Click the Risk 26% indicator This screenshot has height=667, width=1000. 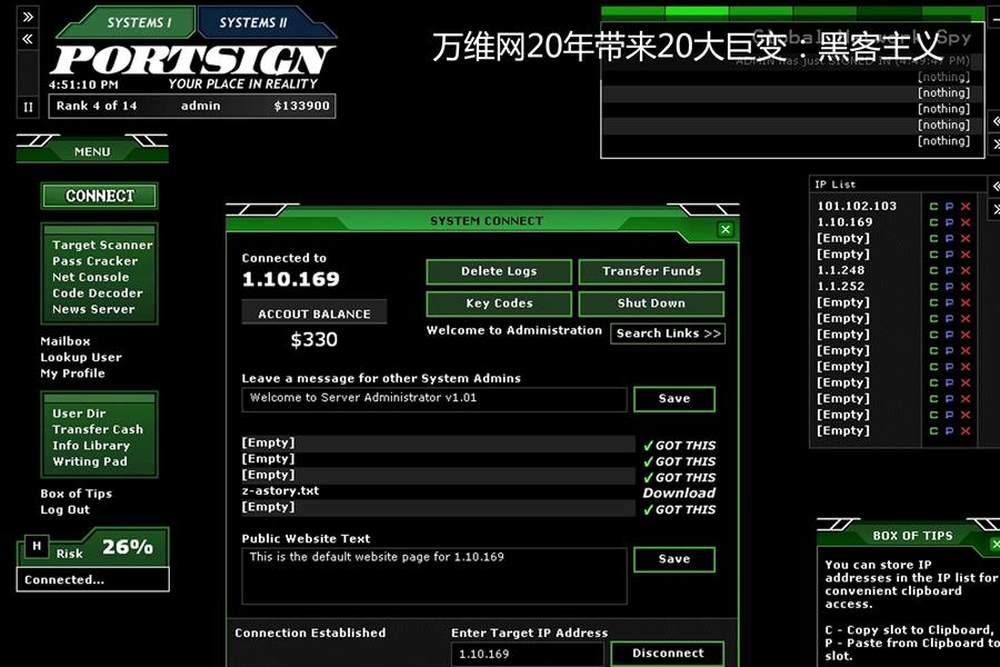coord(126,548)
